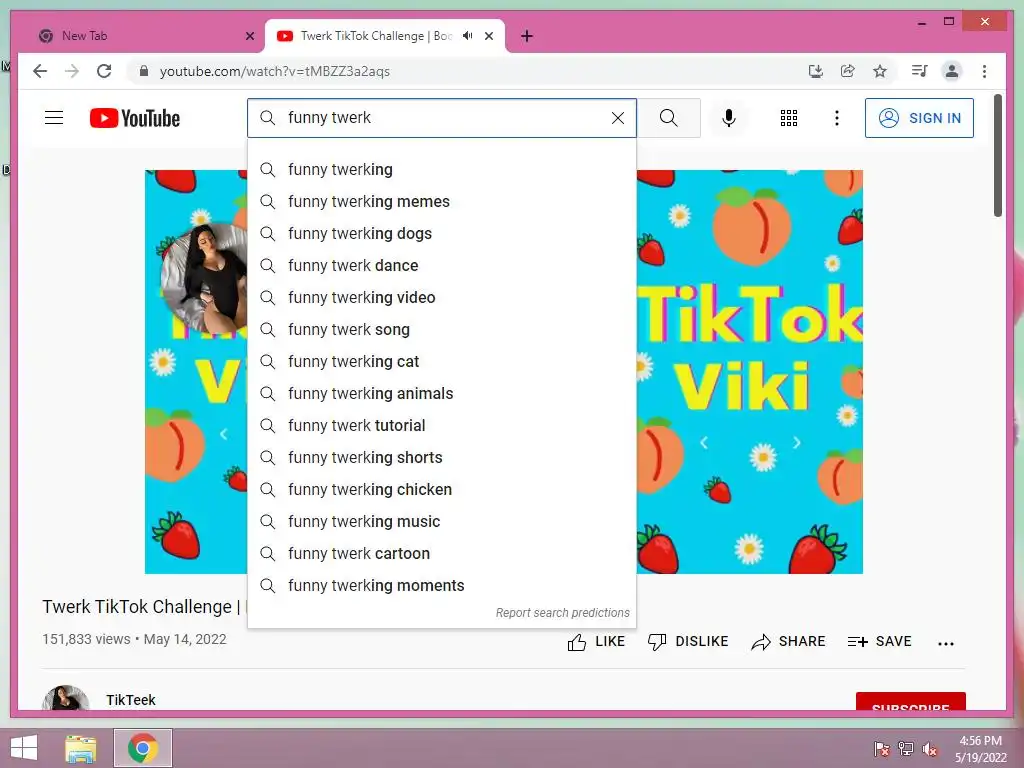Pick the "funny twerking music" suggestion
This screenshot has width=1024, height=768.
point(442,522)
